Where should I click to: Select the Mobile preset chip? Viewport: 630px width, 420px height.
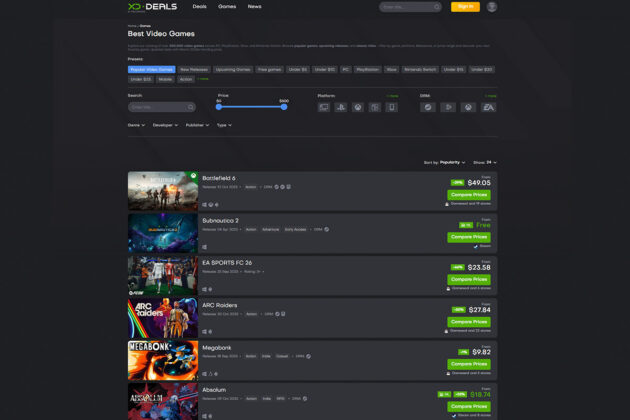165,80
